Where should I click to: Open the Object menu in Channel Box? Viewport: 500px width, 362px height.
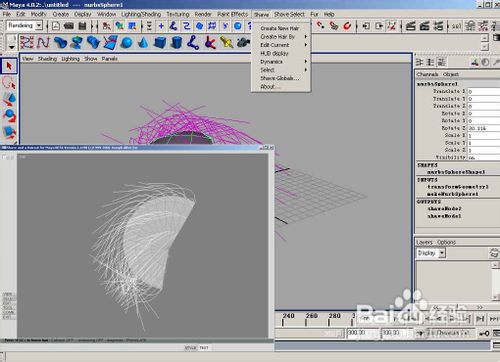click(451, 74)
